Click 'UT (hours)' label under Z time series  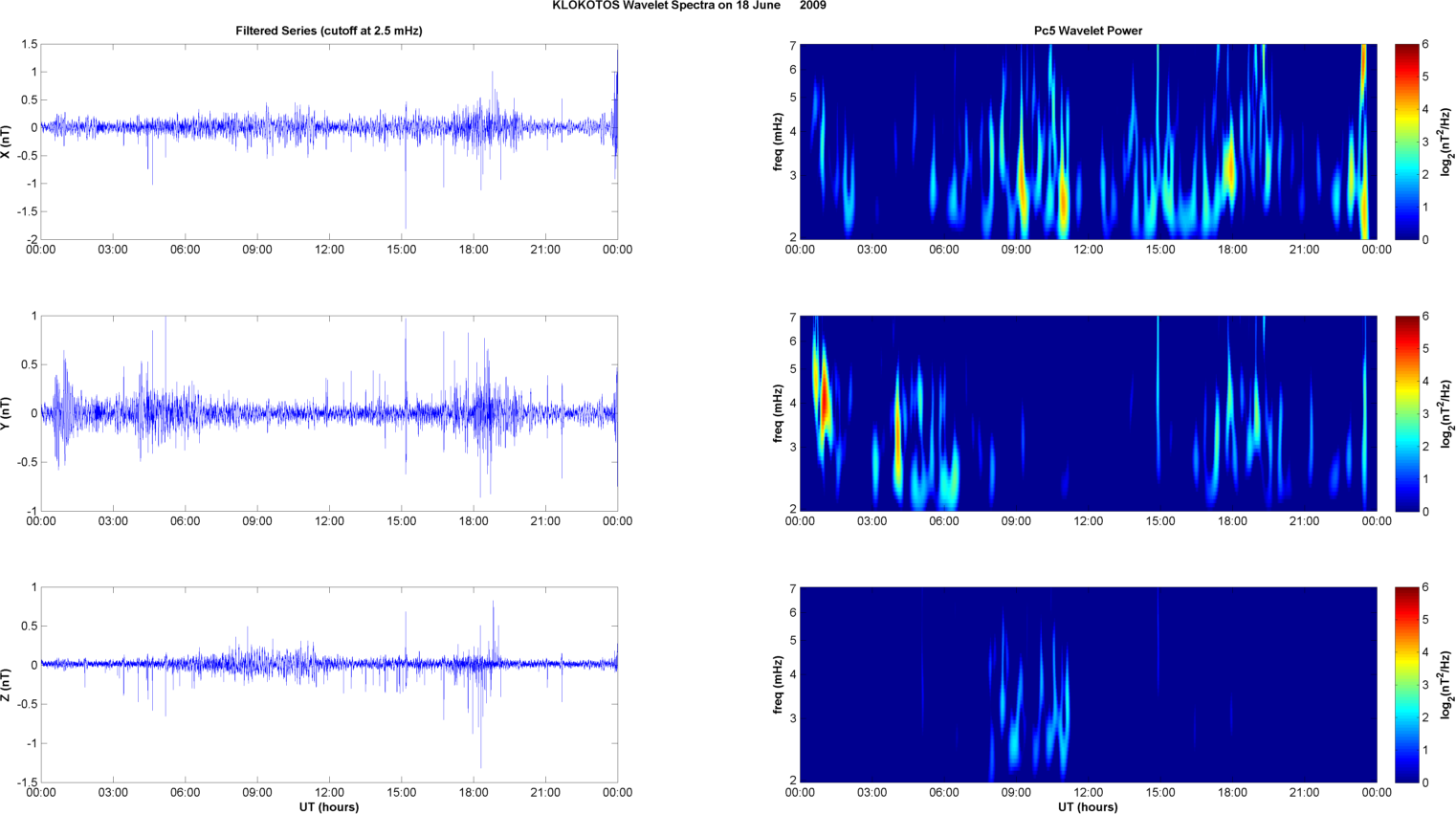click(x=329, y=807)
